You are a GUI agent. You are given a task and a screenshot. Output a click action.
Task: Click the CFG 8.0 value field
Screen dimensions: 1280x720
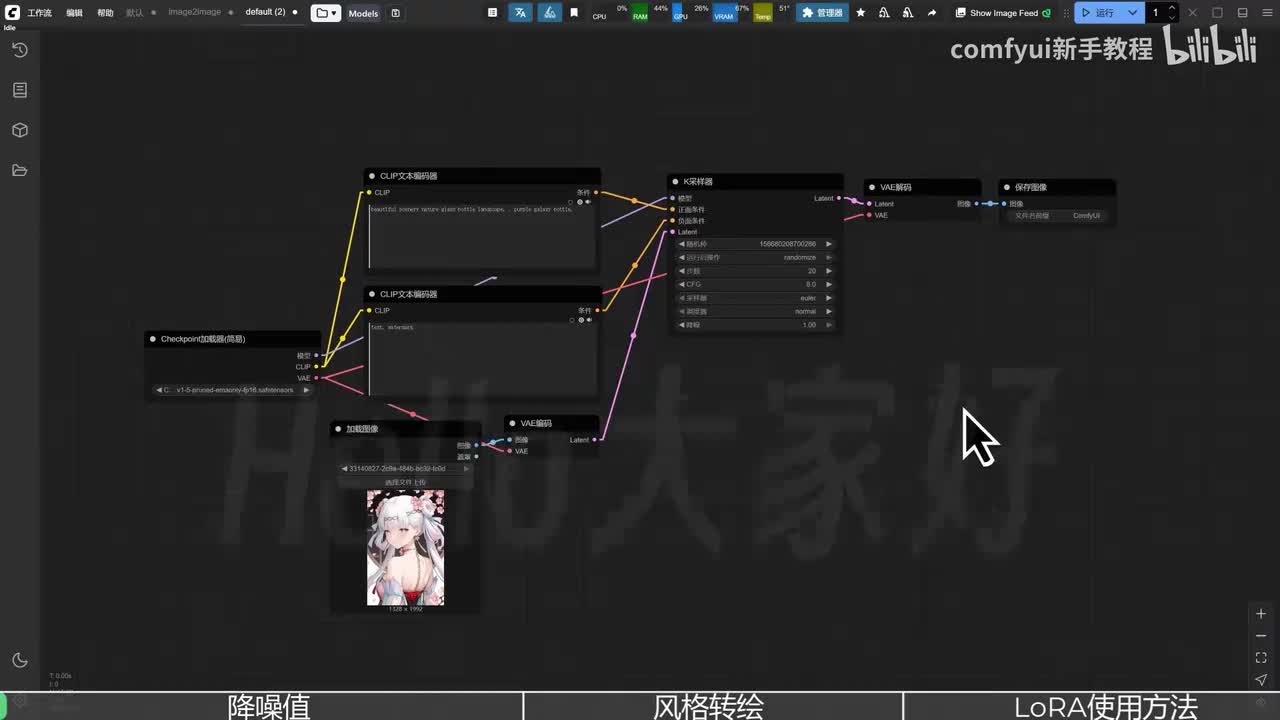tap(755, 284)
